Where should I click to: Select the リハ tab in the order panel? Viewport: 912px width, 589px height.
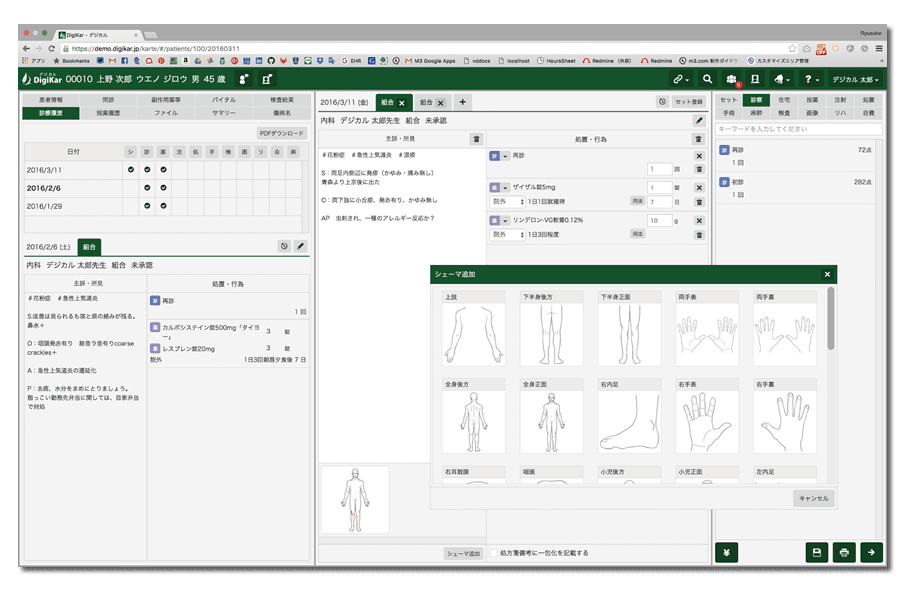tap(840, 113)
